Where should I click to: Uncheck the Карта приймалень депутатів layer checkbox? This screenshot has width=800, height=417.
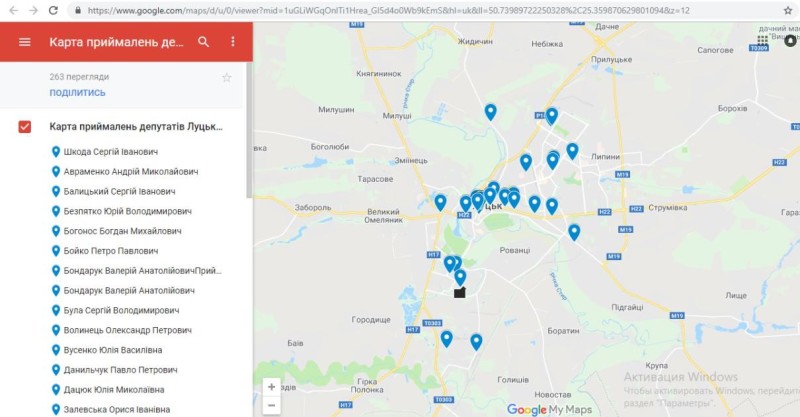tap(25, 127)
